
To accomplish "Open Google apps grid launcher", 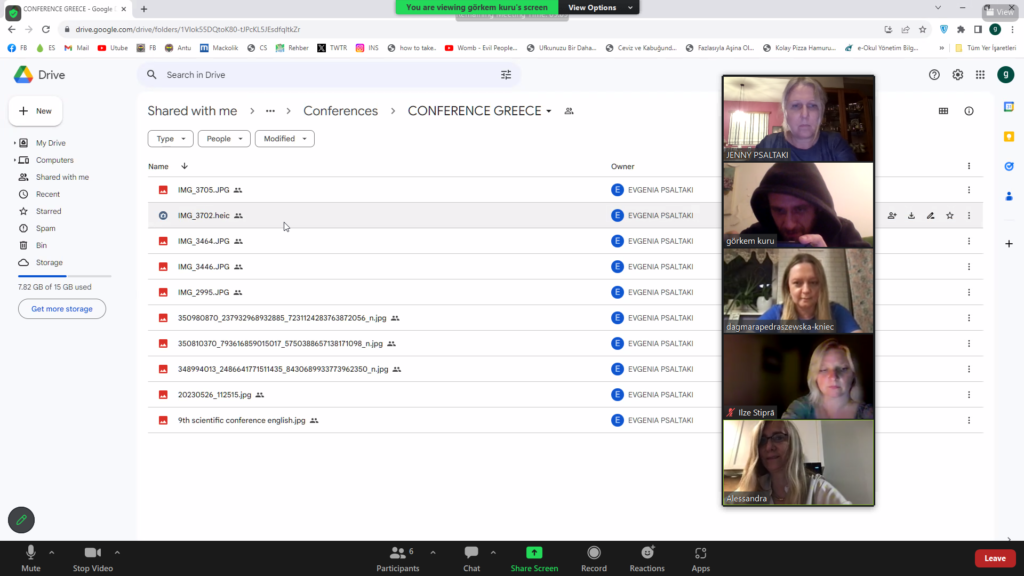I will pos(980,75).
